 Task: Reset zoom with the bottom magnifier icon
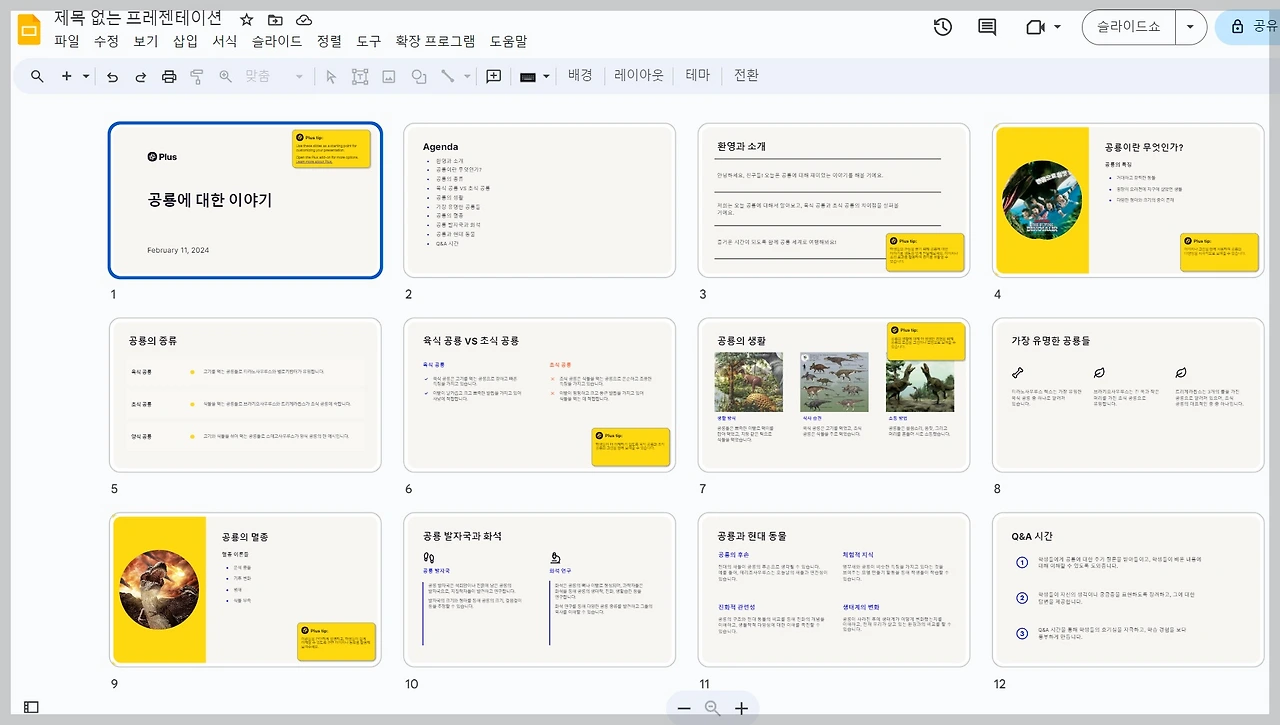(x=713, y=708)
